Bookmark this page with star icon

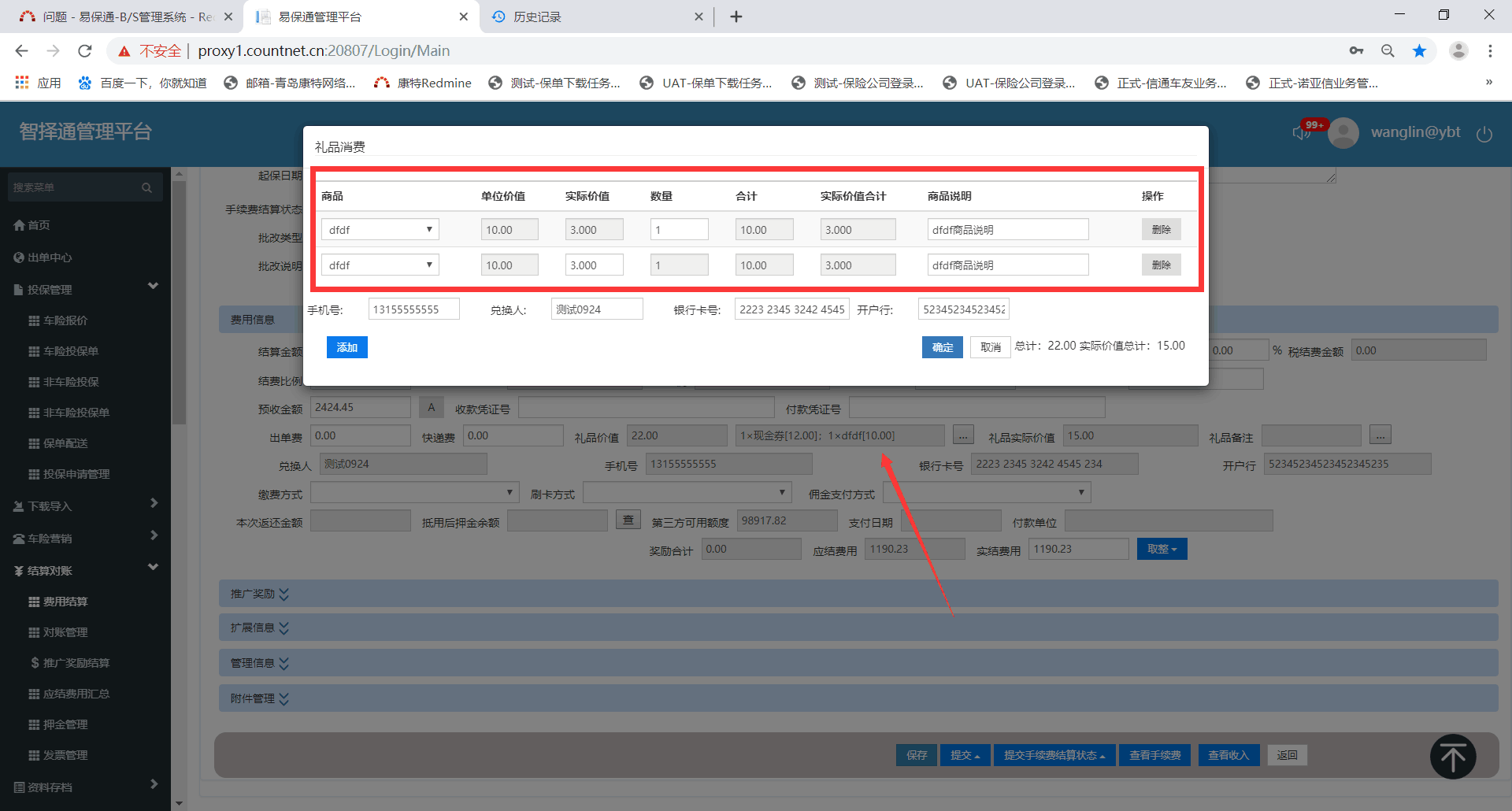coord(1419,51)
